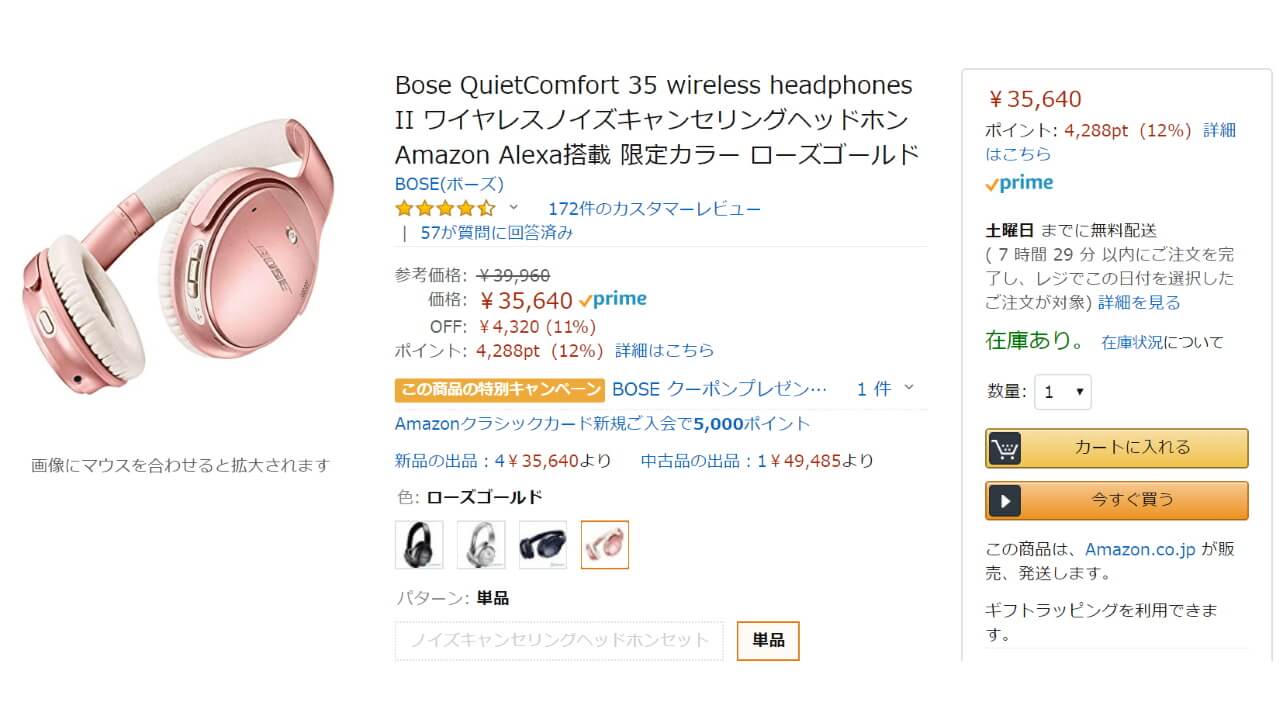Screen dimensions: 1280x720
Task: Click the Prime logo next to the price
Action: pyautogui.click(x=613, y=298)
